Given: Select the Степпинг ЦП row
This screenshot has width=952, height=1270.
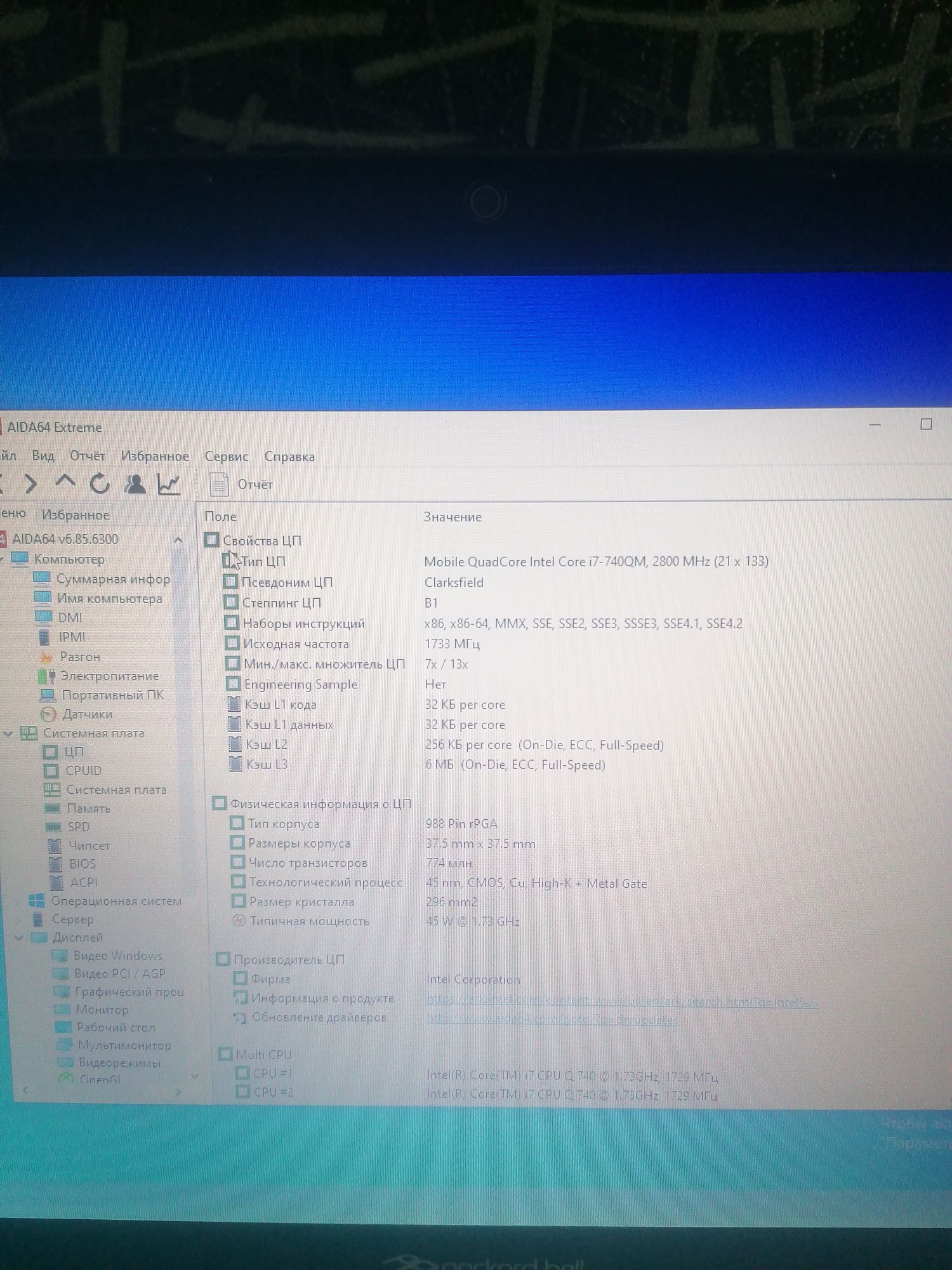Looking at the screenshot, I should point(331,603).
